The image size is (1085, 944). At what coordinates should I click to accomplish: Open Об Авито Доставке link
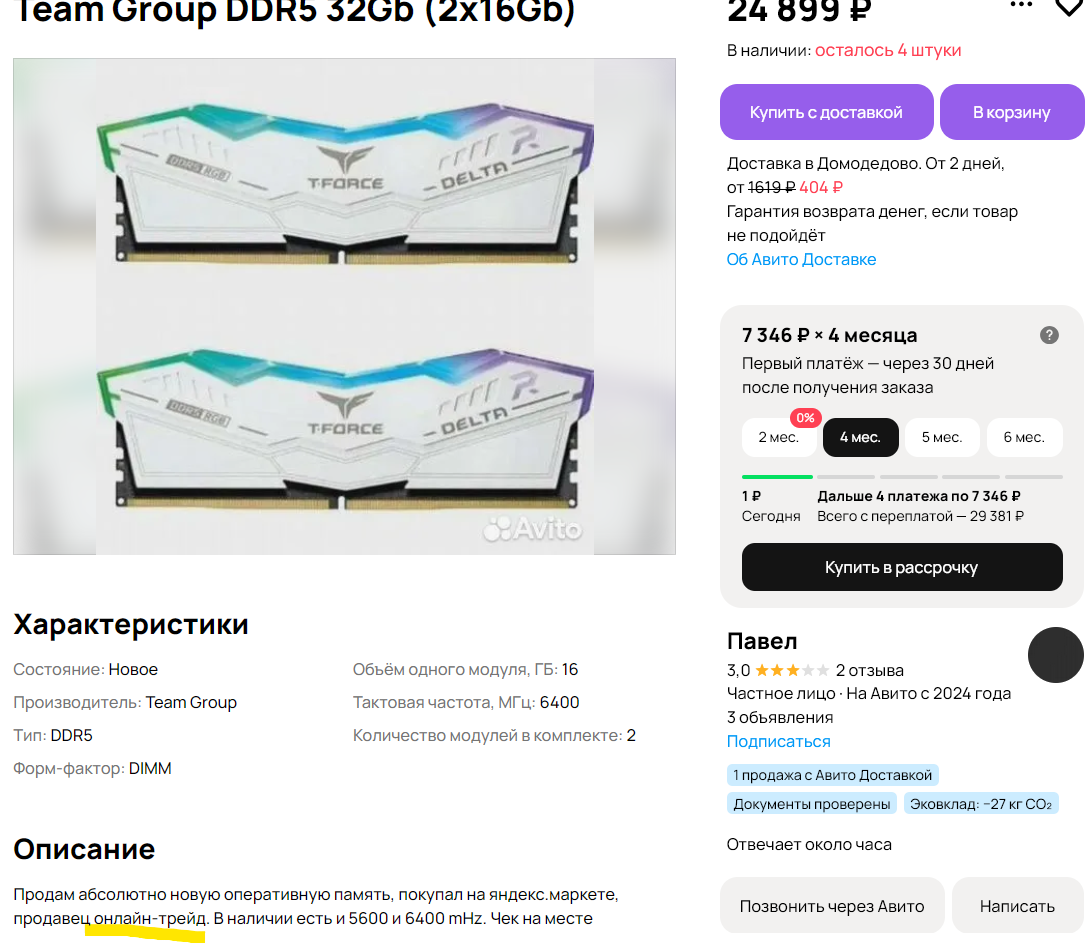tap(801, 260)
